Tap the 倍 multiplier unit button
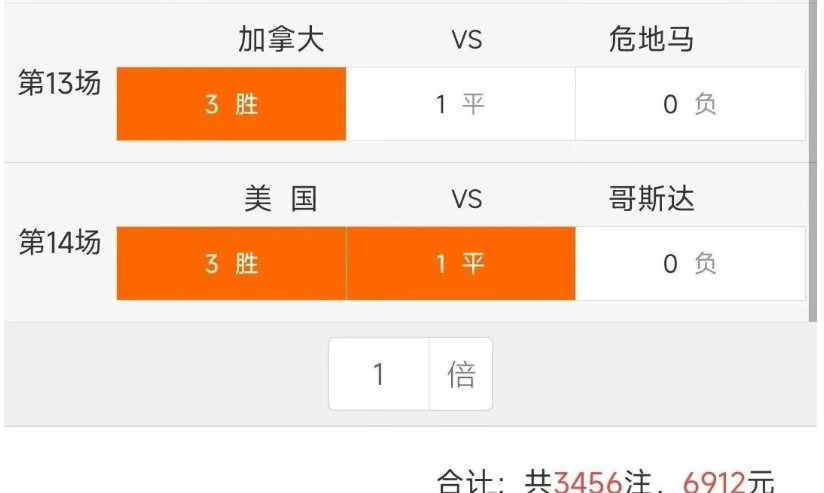The width and height of the screenshot is (824, 493). click(x=461, y=374)
